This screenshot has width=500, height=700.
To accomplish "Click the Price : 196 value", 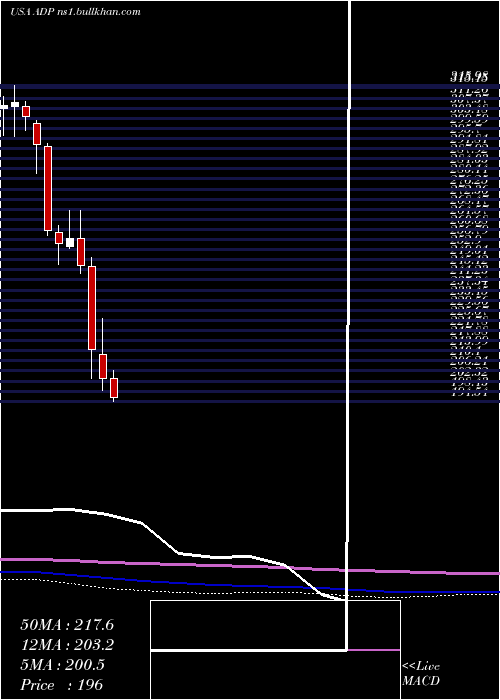I will click(62, 685).
